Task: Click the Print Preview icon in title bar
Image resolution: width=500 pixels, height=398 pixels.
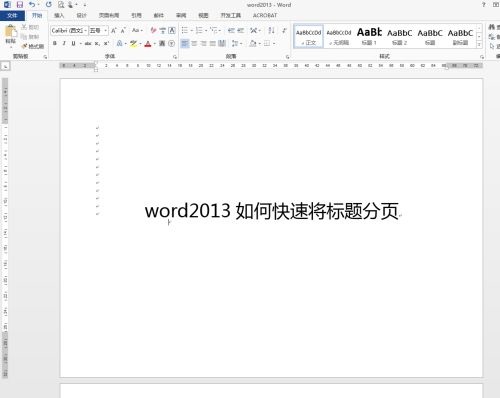Action: click(x=61, y=5)
